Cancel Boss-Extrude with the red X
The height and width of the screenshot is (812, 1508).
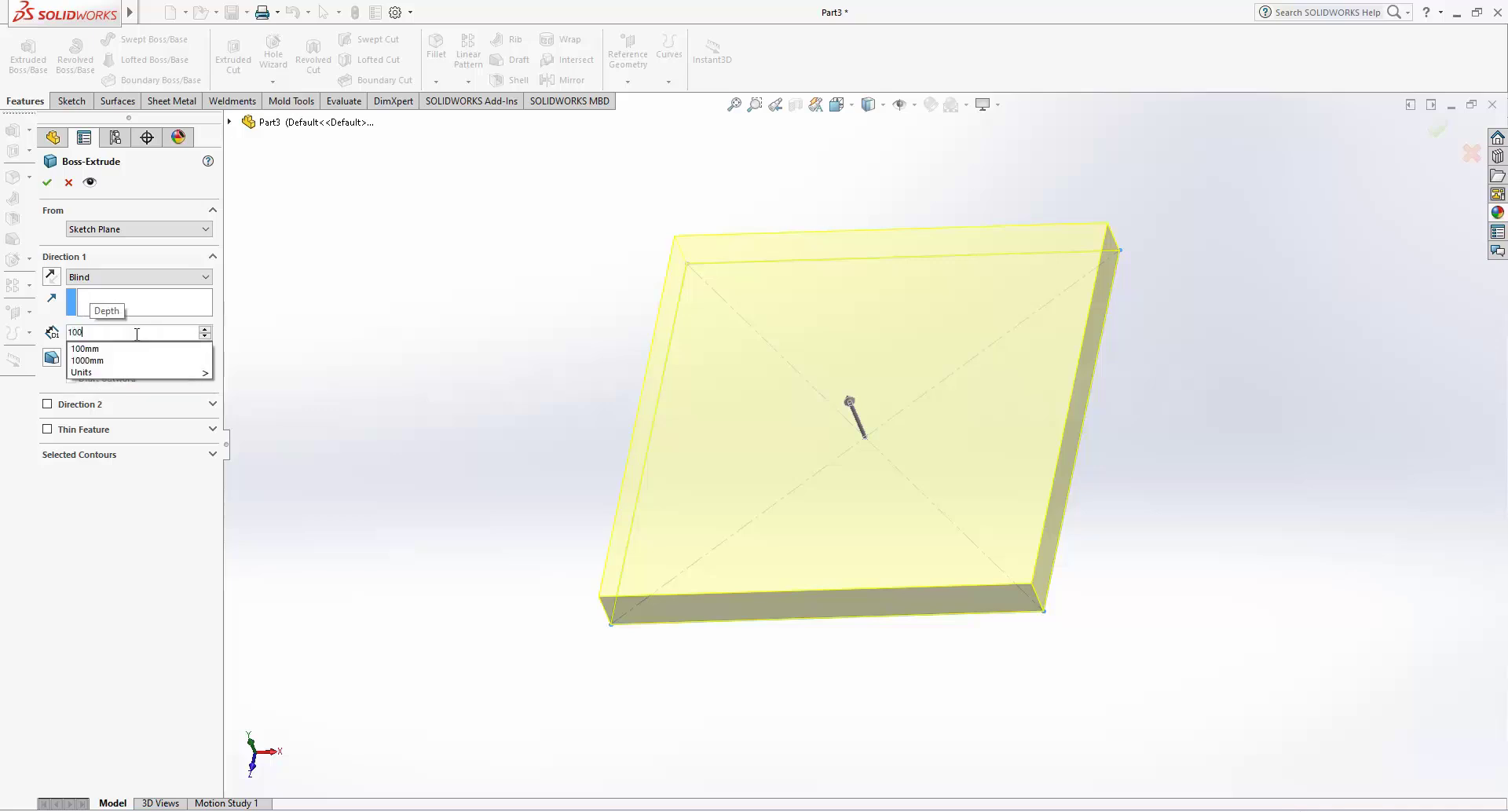68,182
